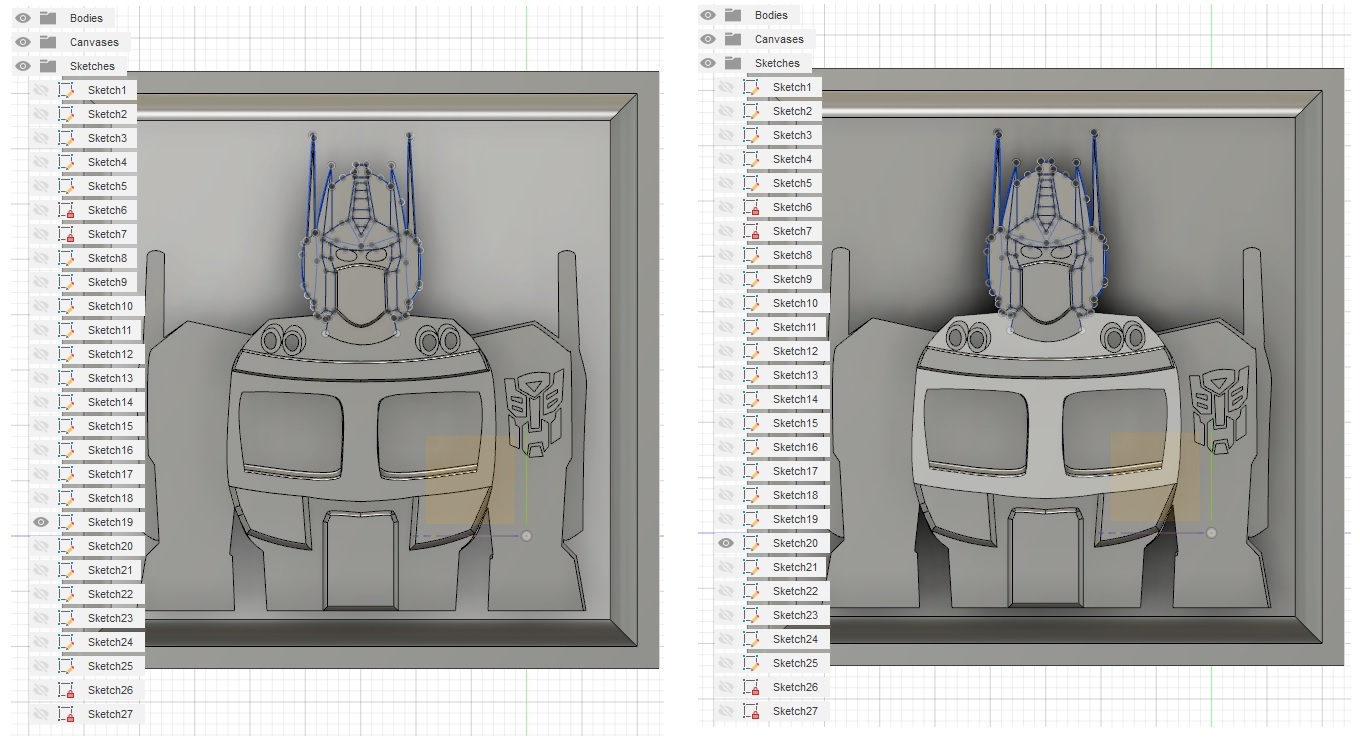The height and width of the screenshot is (748, 1360).
Task: Select the Sketch20 sketch icon in right browser
Action: tap(752, 543)
